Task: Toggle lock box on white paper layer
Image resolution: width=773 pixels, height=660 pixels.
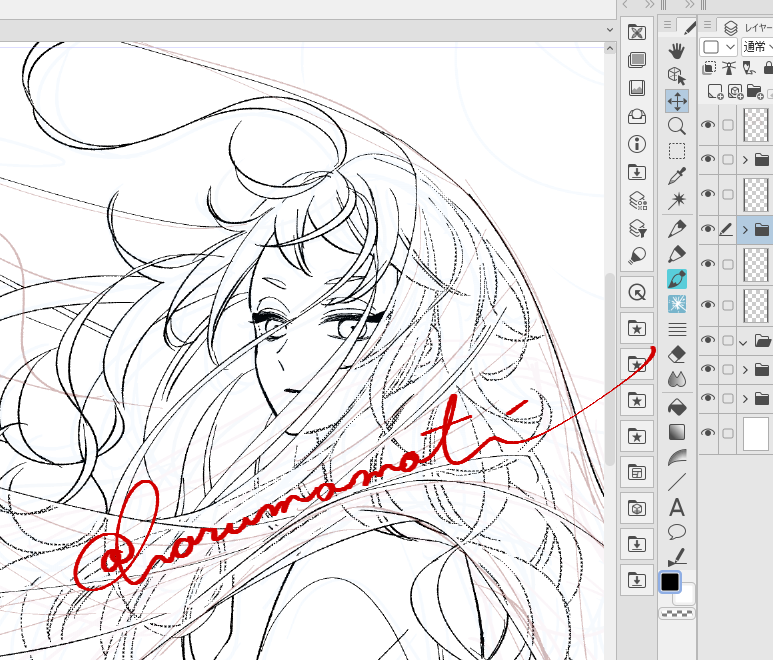Action: [x=728, y=433]
